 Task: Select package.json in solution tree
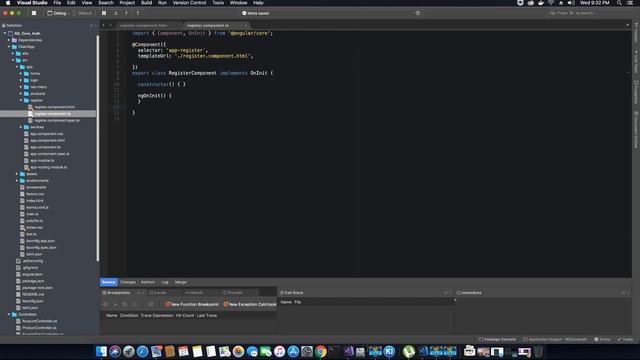[33, 281]
